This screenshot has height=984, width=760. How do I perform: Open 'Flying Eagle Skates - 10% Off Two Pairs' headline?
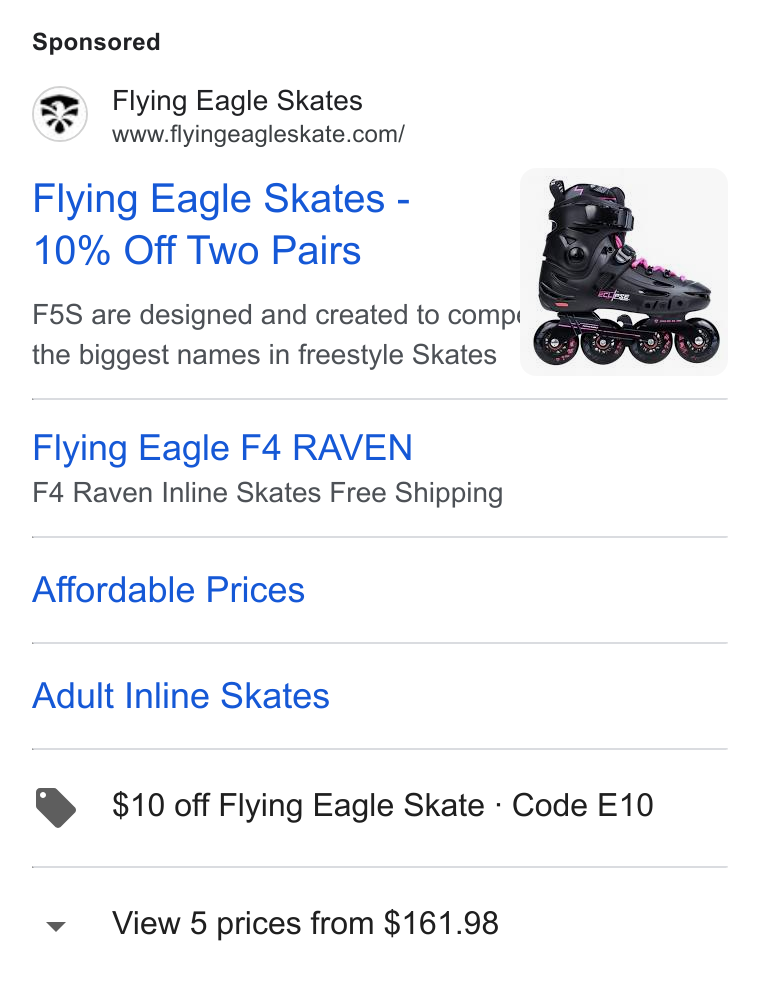(221, 225)
